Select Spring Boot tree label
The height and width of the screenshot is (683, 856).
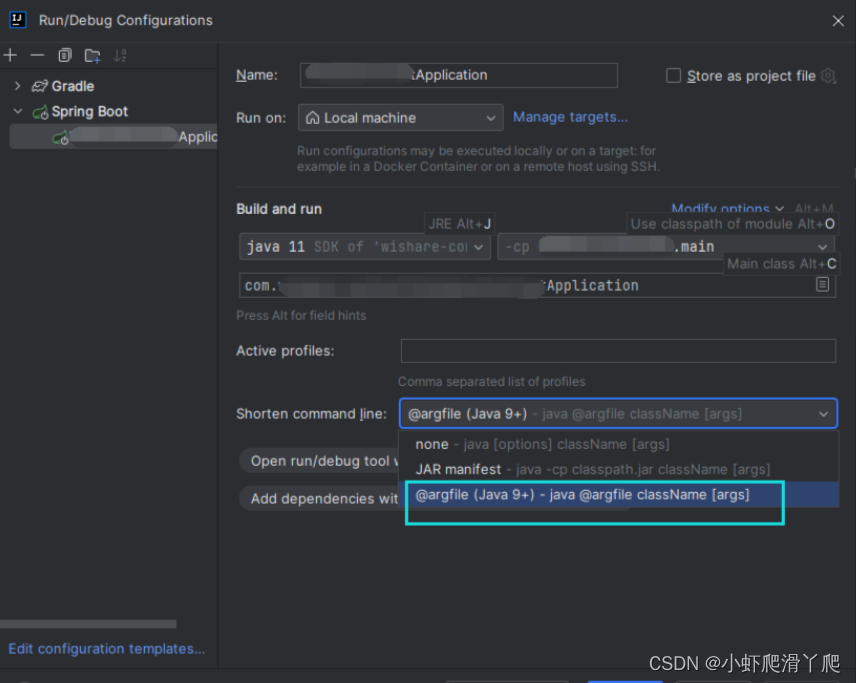pos(90,111)
